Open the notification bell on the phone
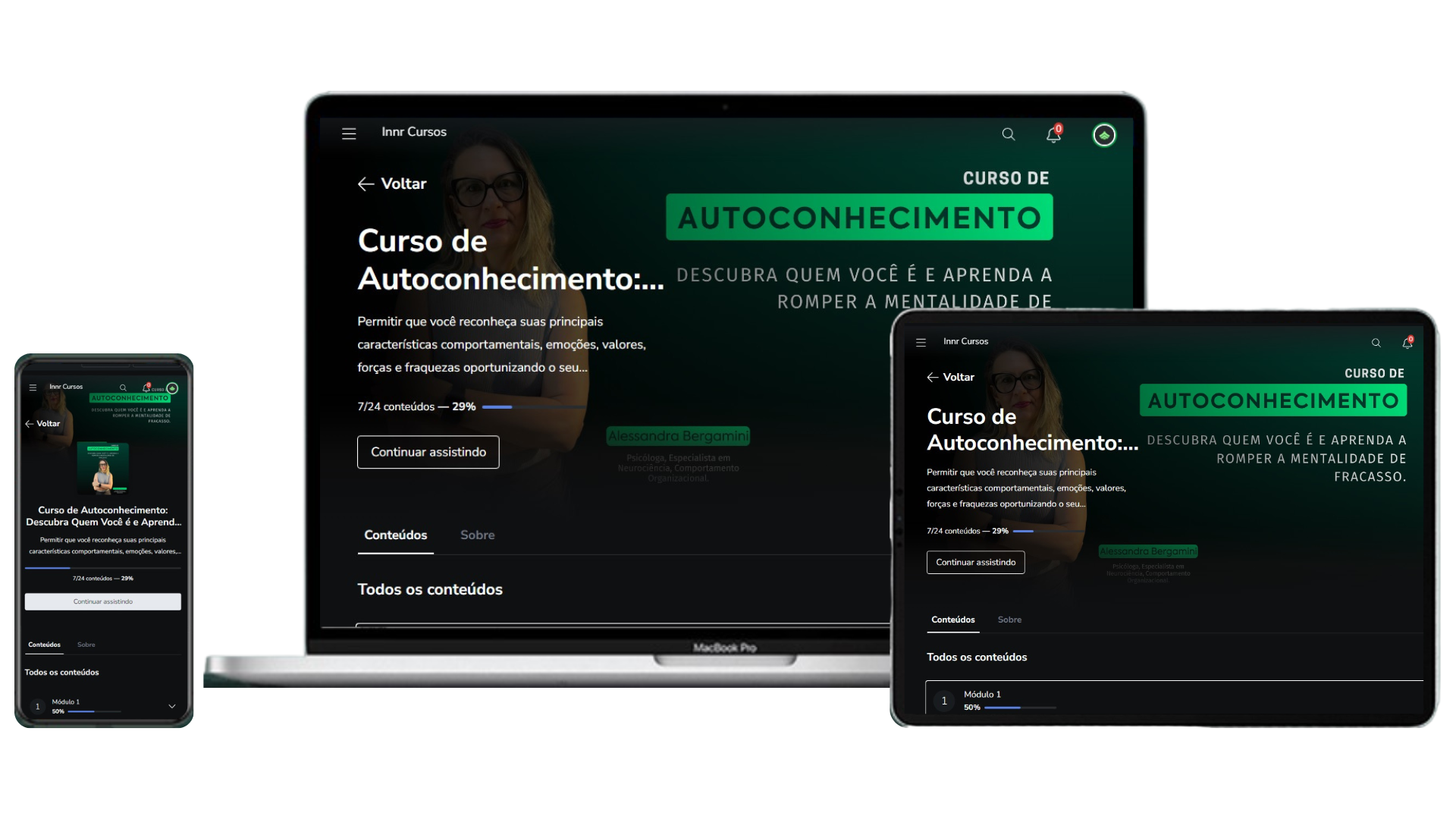The image size is (1456, 819). point(146,388)
